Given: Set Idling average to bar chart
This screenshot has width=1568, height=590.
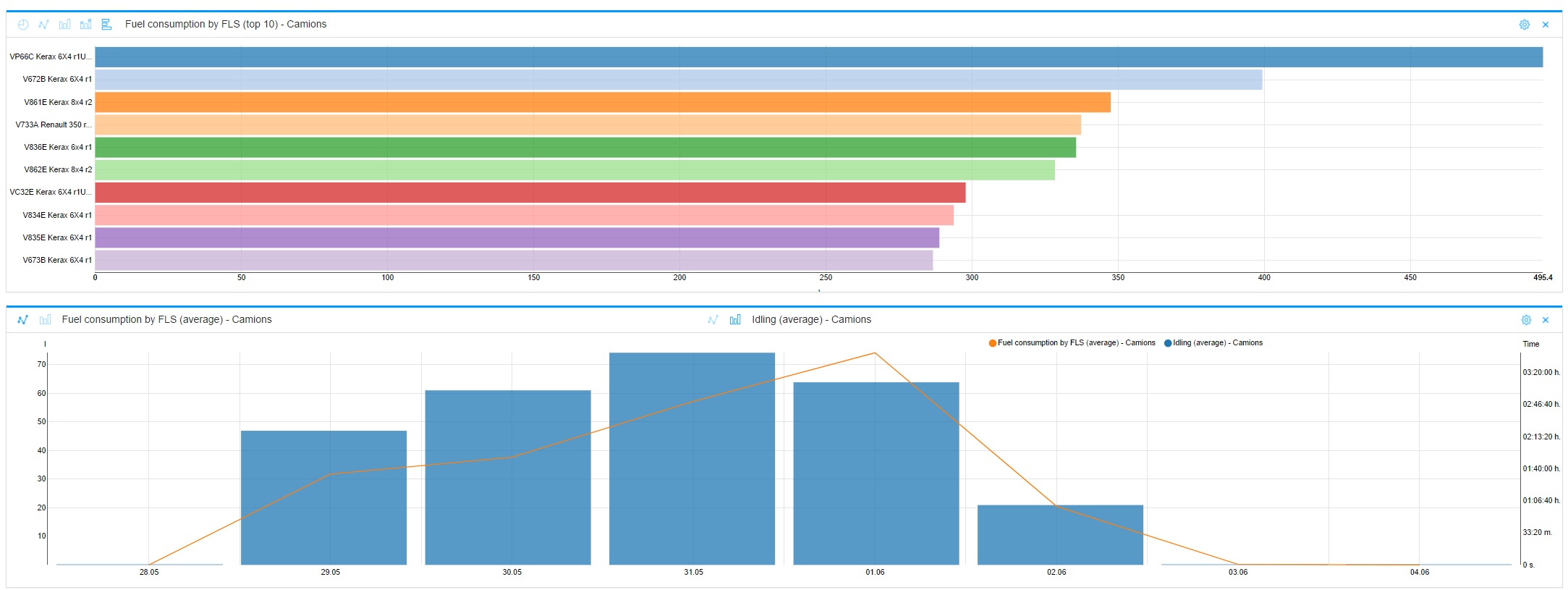Looking at the screenshot, I should point(735,320).
